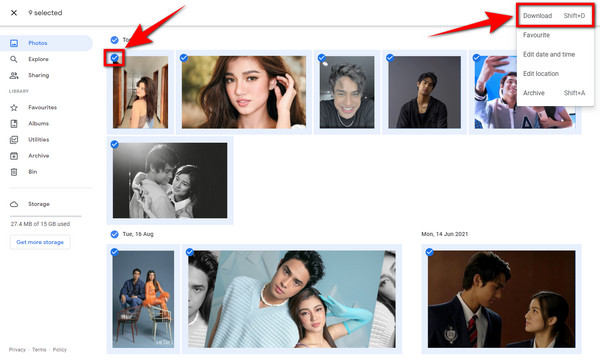Open Bin in the sidebar library
Screen dimensions: 600x361
point(33,172)
